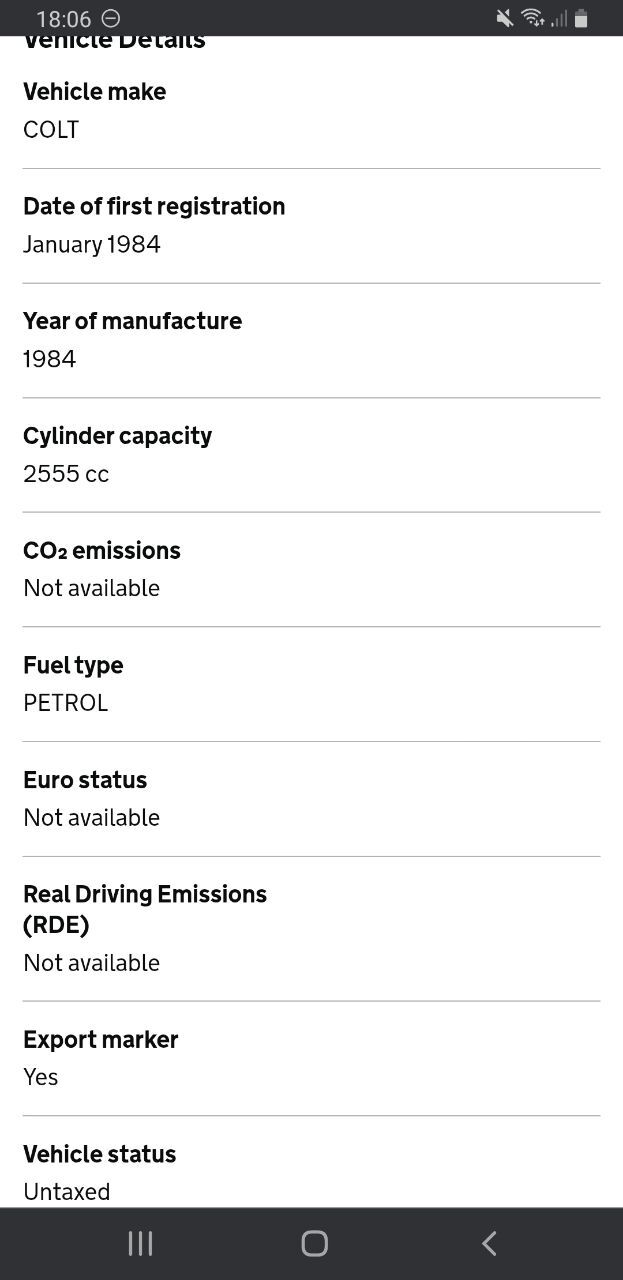The height and width of the screenshot is (1280, 623).
Task: Open recent apps with three-bar icon
Action: [140, 1243]
